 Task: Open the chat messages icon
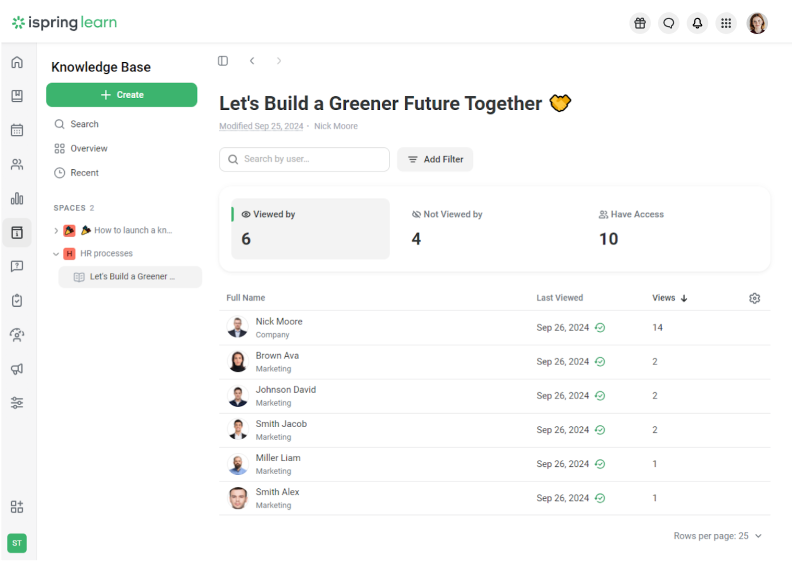click(x=669, y=23)
